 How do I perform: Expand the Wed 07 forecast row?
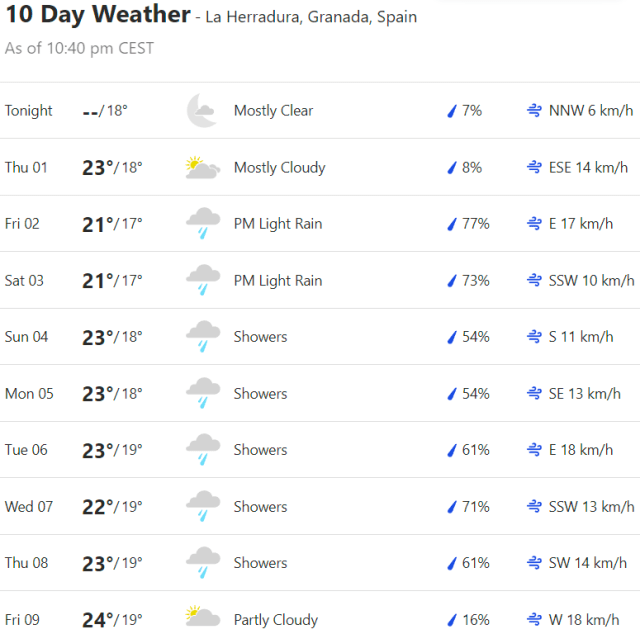click(320, 507)
